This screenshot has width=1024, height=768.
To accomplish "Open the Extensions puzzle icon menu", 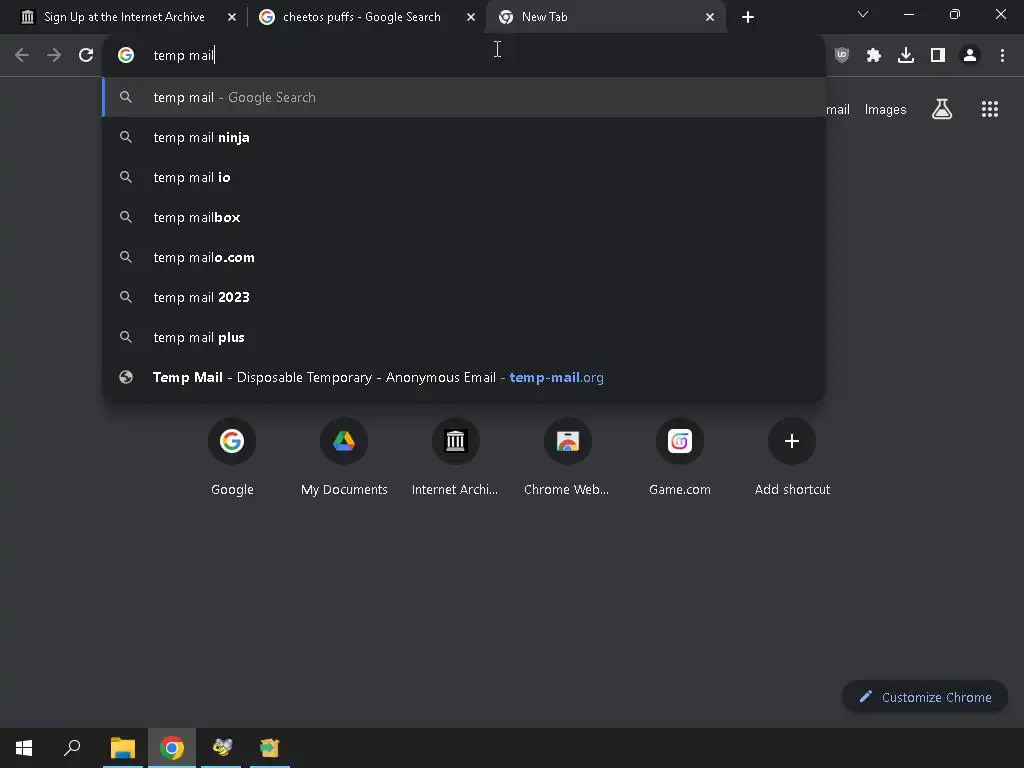I will [874, 55].
